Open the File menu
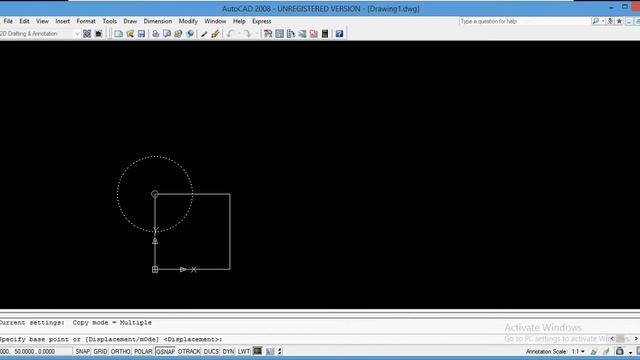Viewport: 640px width, 360px height. (x=8, y=21)
